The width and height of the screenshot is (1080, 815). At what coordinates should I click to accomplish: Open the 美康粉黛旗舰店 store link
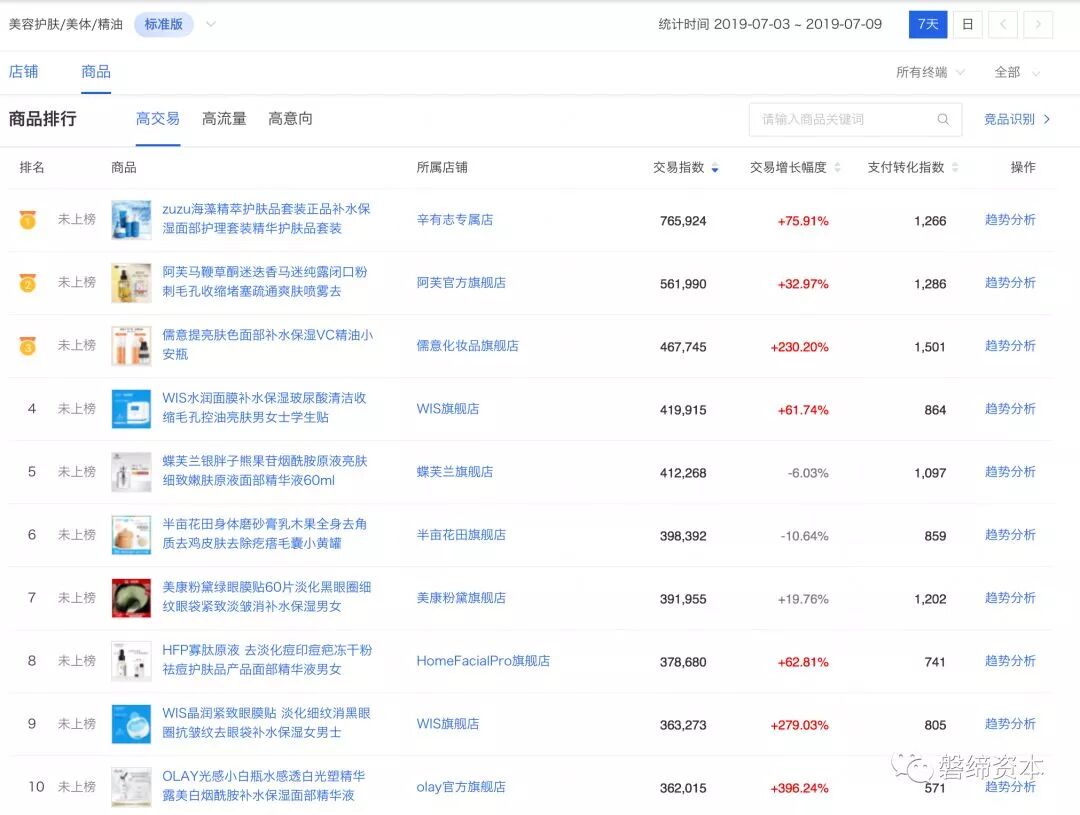(461, 598)
